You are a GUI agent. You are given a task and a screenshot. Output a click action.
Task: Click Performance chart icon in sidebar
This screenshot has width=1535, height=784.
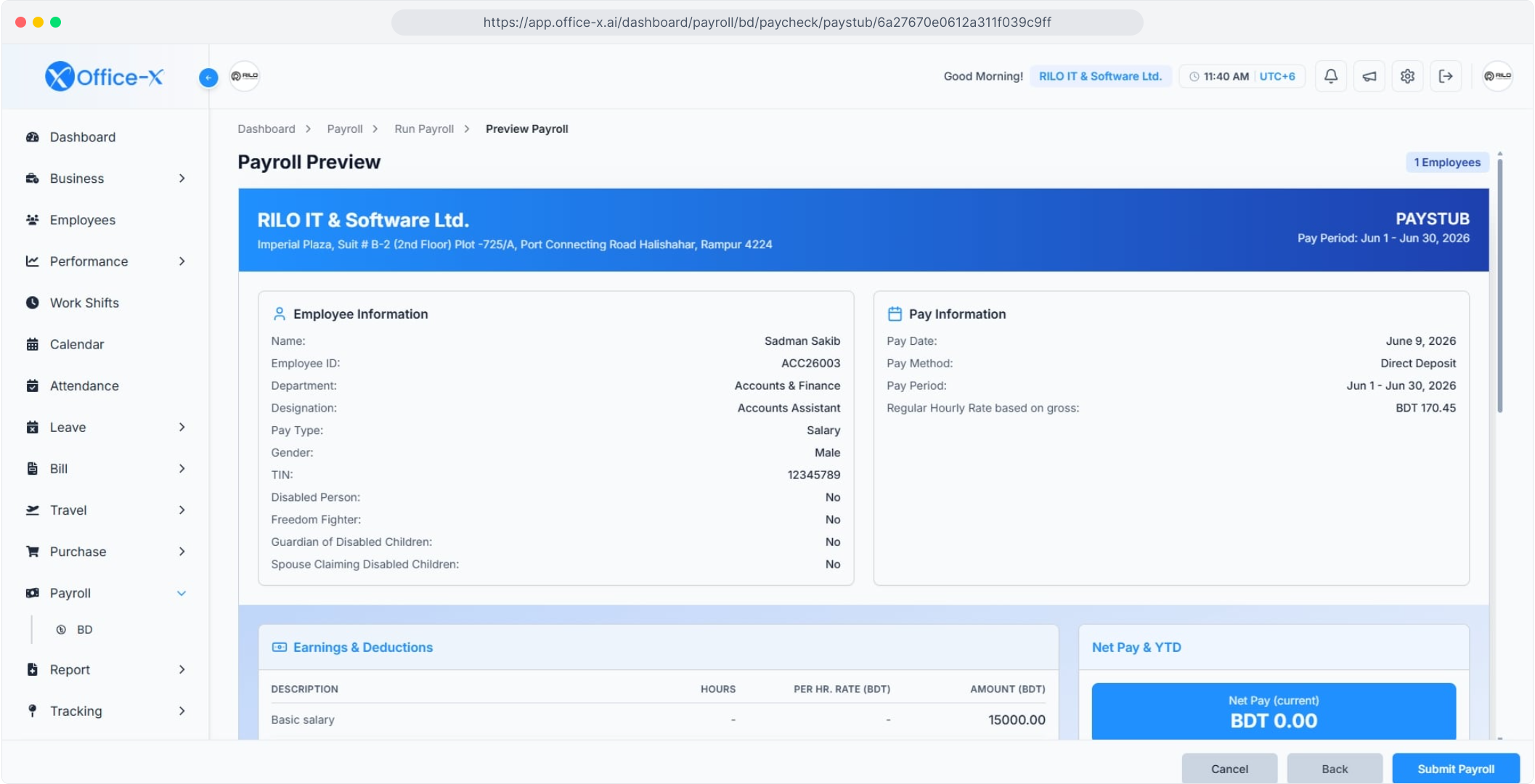tap(32, 261)
